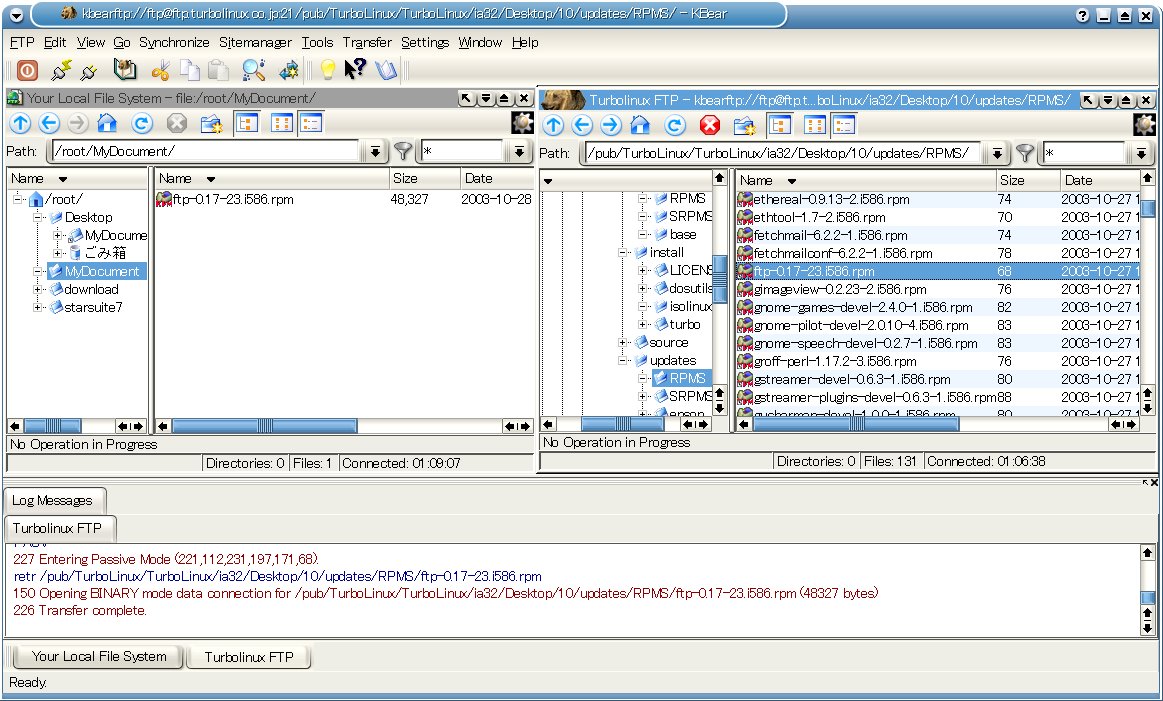Click the disconnect plug icon

coord(89,71)
